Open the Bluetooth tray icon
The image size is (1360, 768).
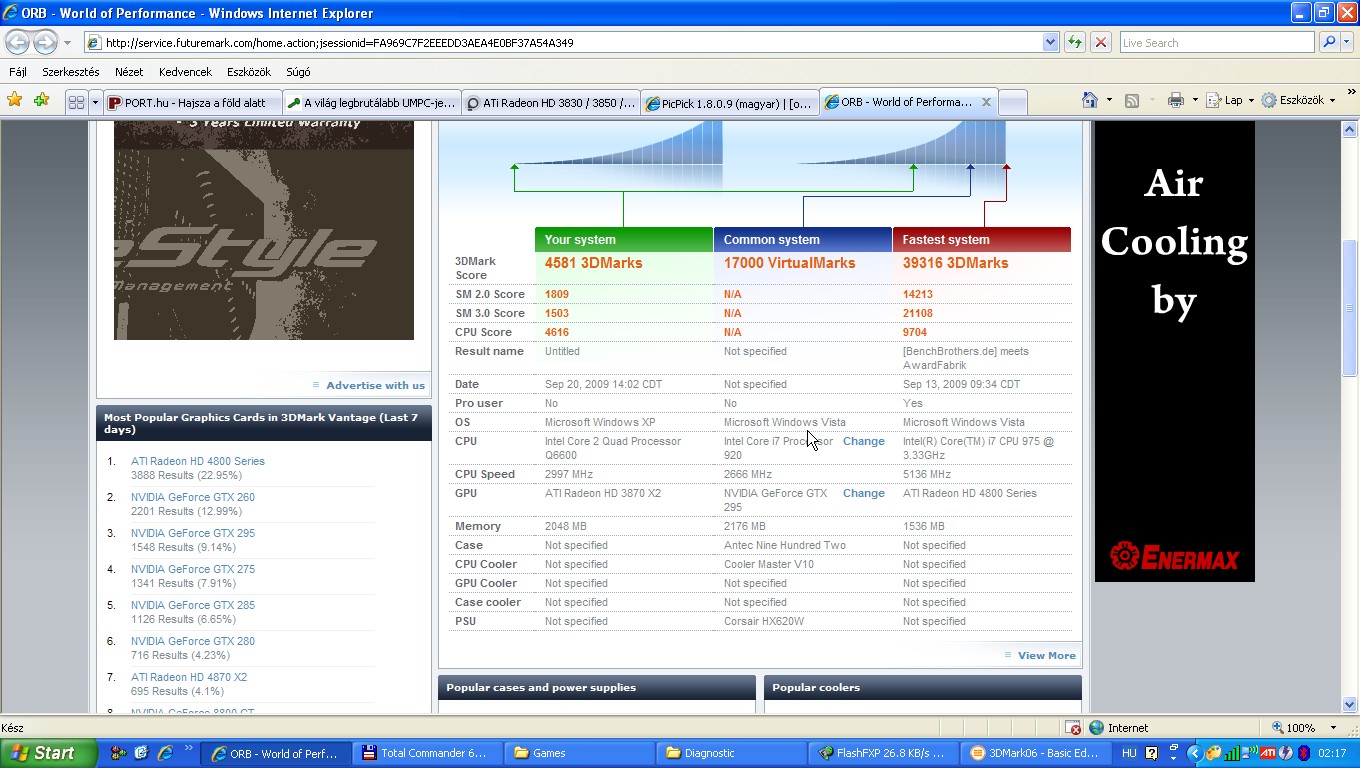click(1304, 753)
